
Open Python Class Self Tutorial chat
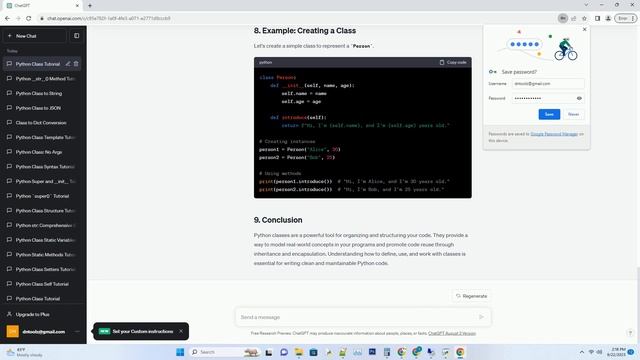click(42, 284)
